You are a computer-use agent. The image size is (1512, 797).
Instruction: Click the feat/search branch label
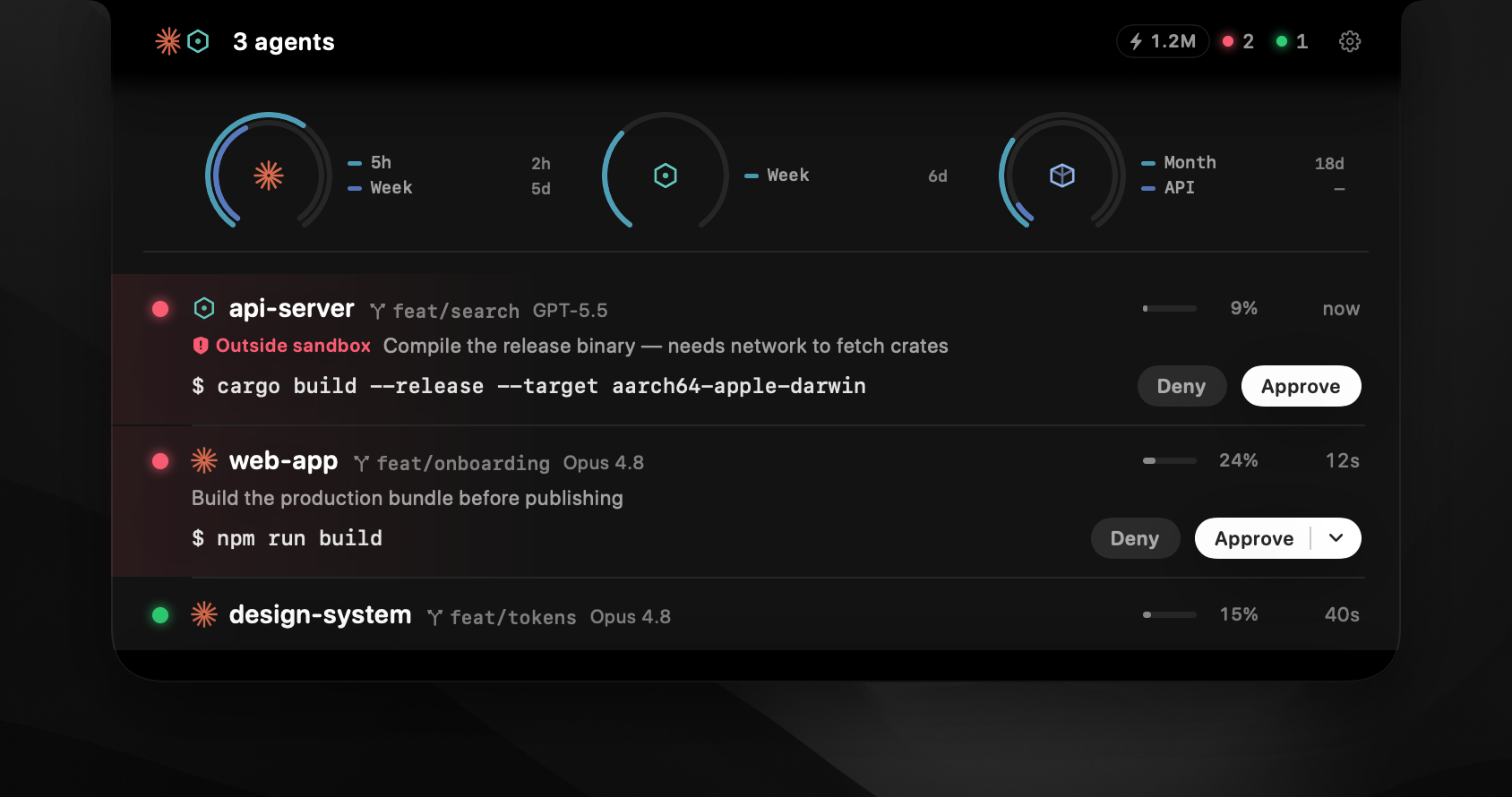click(456, 311)
